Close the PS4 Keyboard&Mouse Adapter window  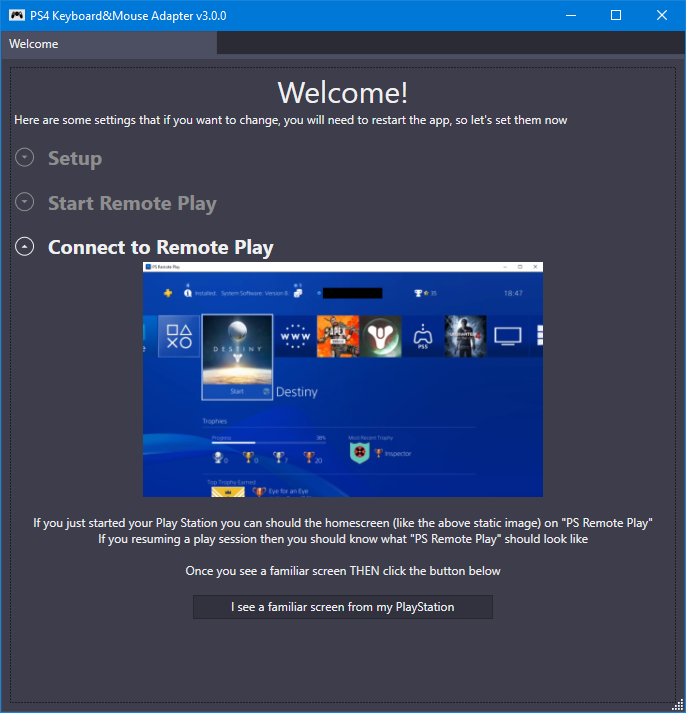click(662, 15)
